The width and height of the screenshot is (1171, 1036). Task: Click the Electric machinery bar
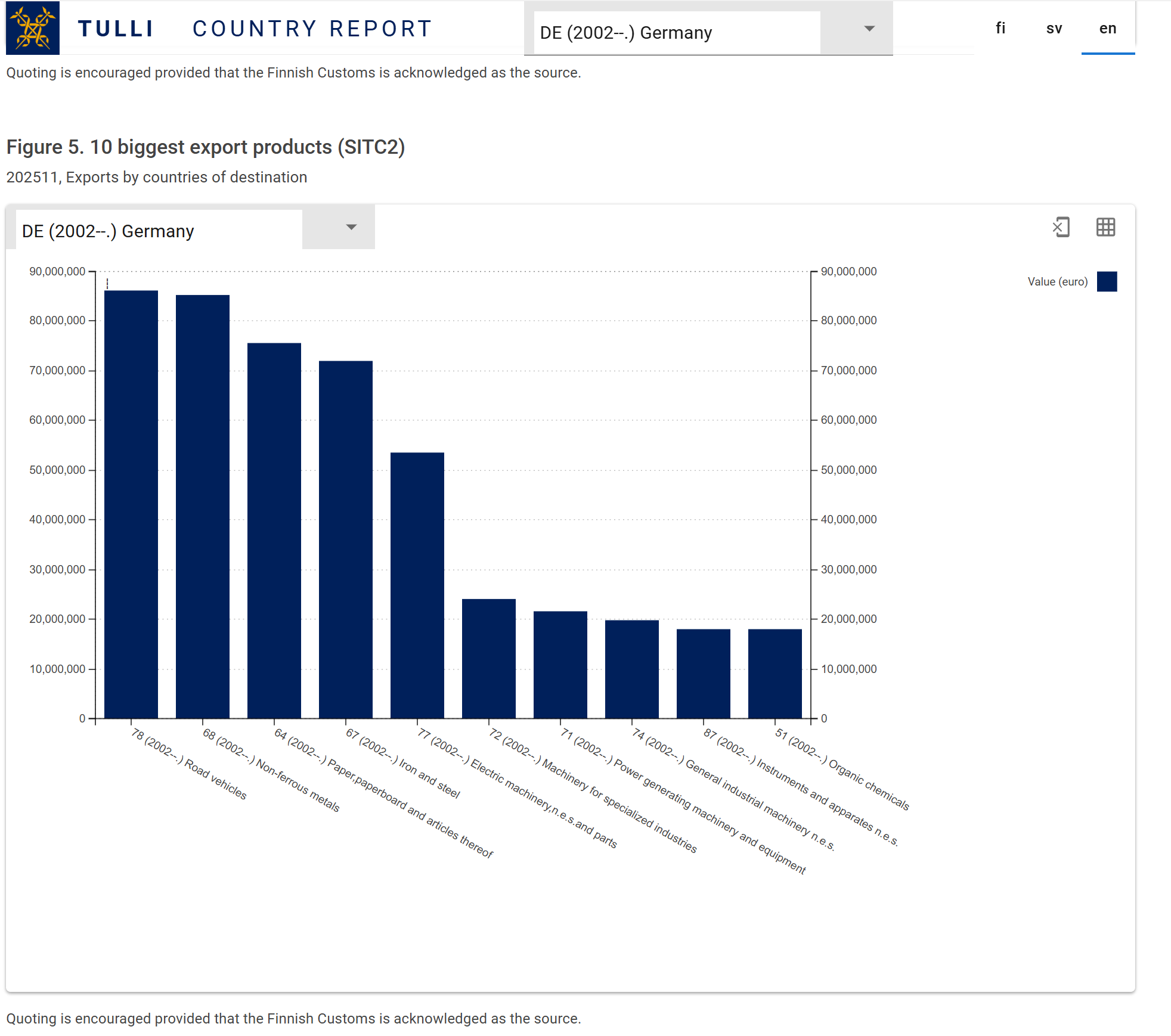[417, 585]
